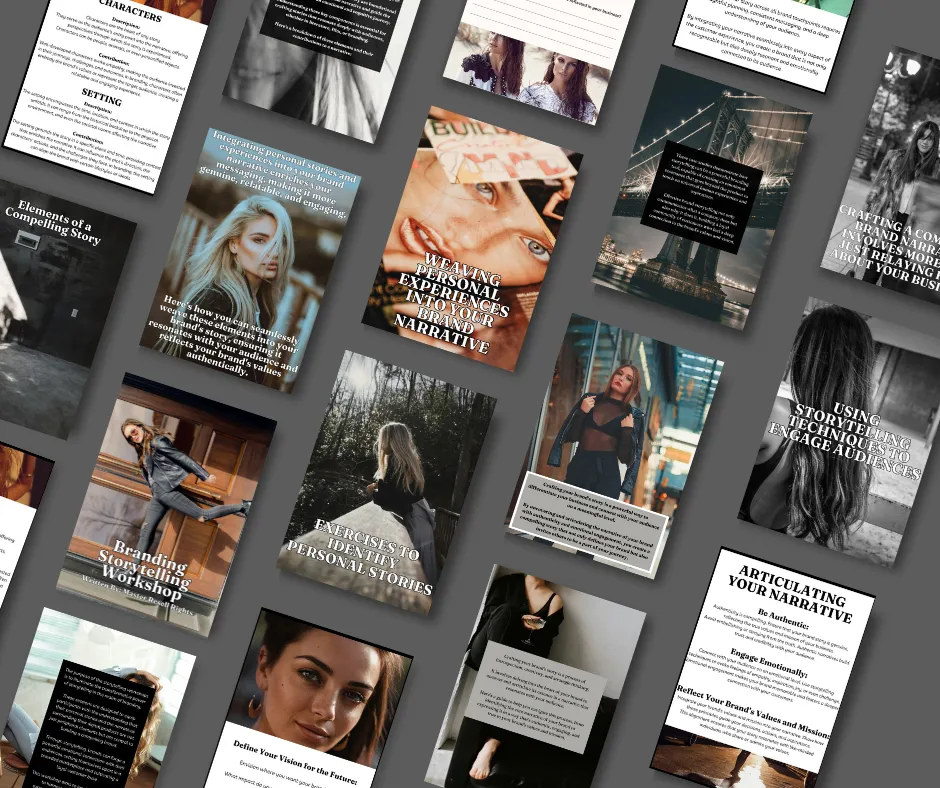Click the 'Be Authentic:' subheading
940x788 pixels.
coord(784,620)
